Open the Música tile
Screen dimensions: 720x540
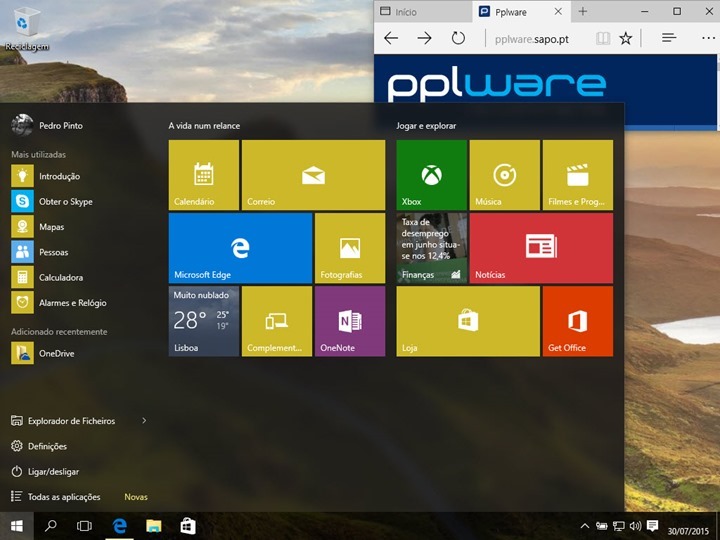pos(505,175)
